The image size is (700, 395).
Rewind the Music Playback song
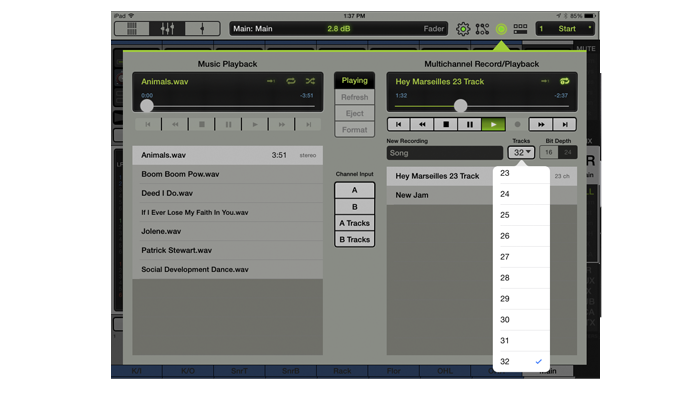(x=175, y=125)
